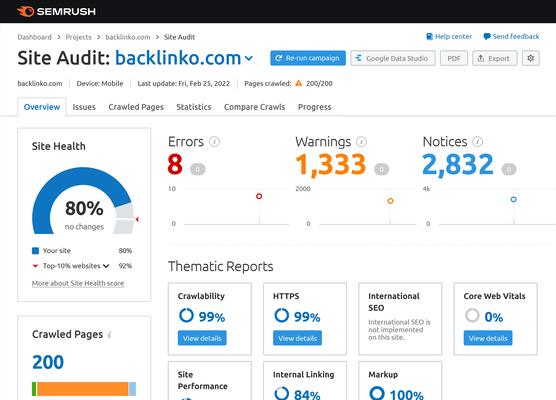Click the red Top-10% marker on the gauge

tap(137, 219)
